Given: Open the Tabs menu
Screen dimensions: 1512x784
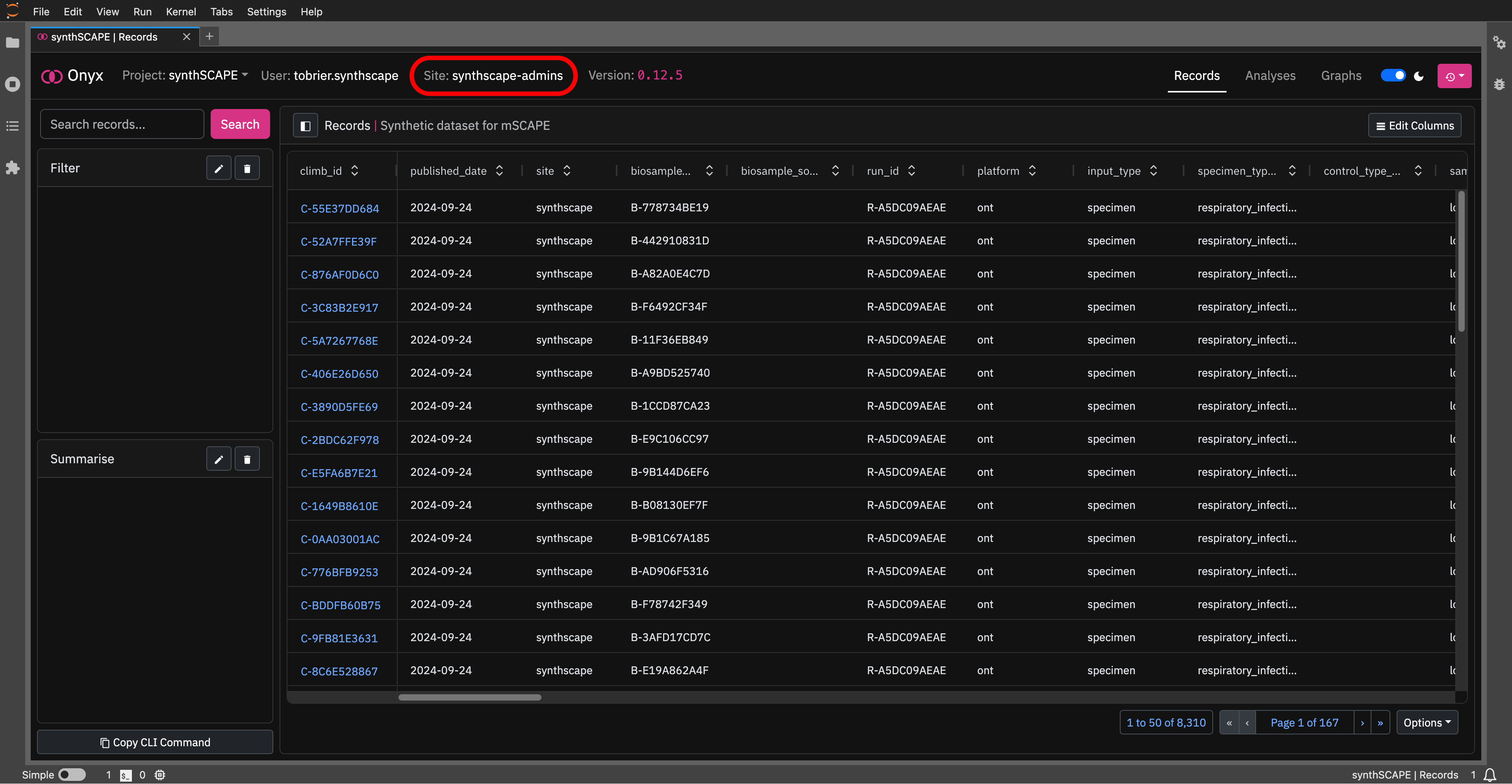Looking at the screenshot, I should pos(221,11).
